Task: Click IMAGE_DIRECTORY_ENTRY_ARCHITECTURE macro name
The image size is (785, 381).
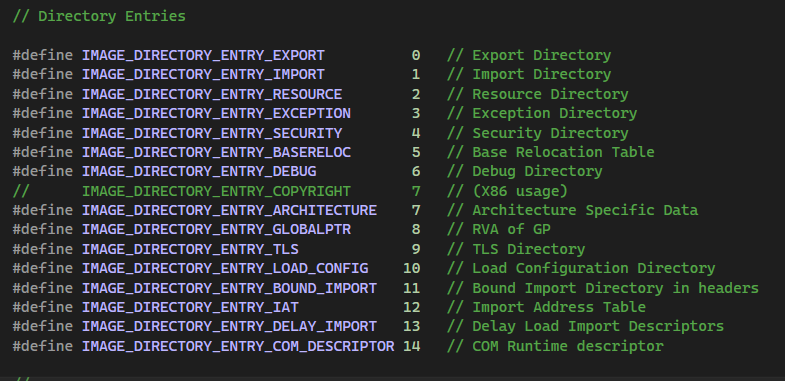Action: click(x=229, y=210)
